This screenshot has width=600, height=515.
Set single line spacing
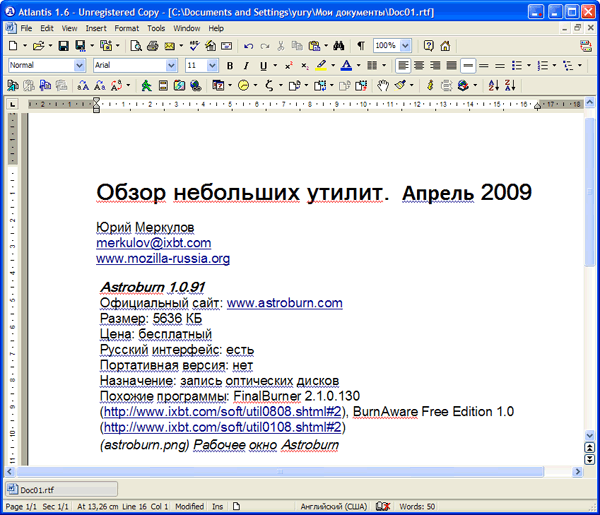coord(468,66)
